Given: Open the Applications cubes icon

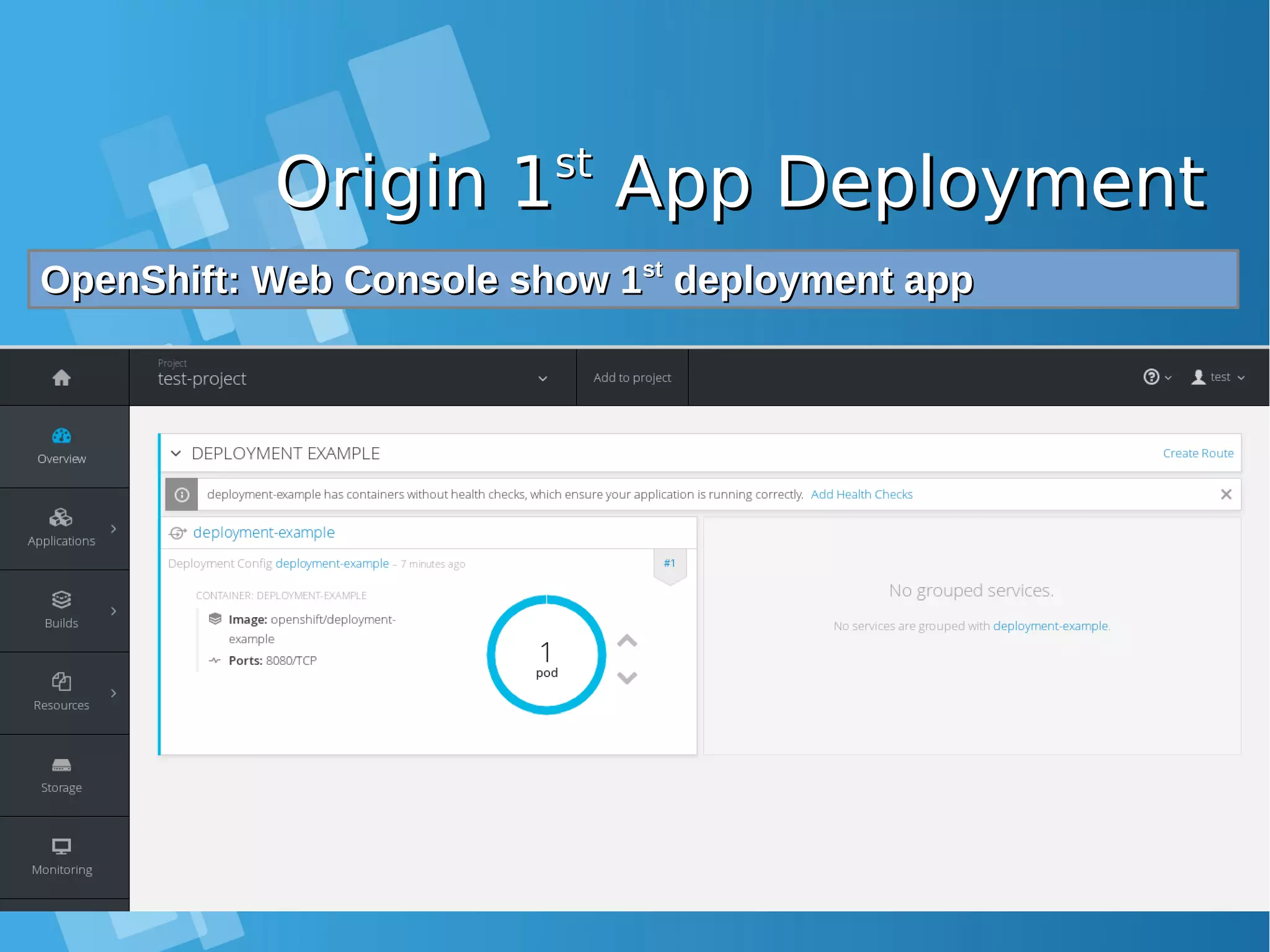Looking at the screenshot, I should point(61,517).
